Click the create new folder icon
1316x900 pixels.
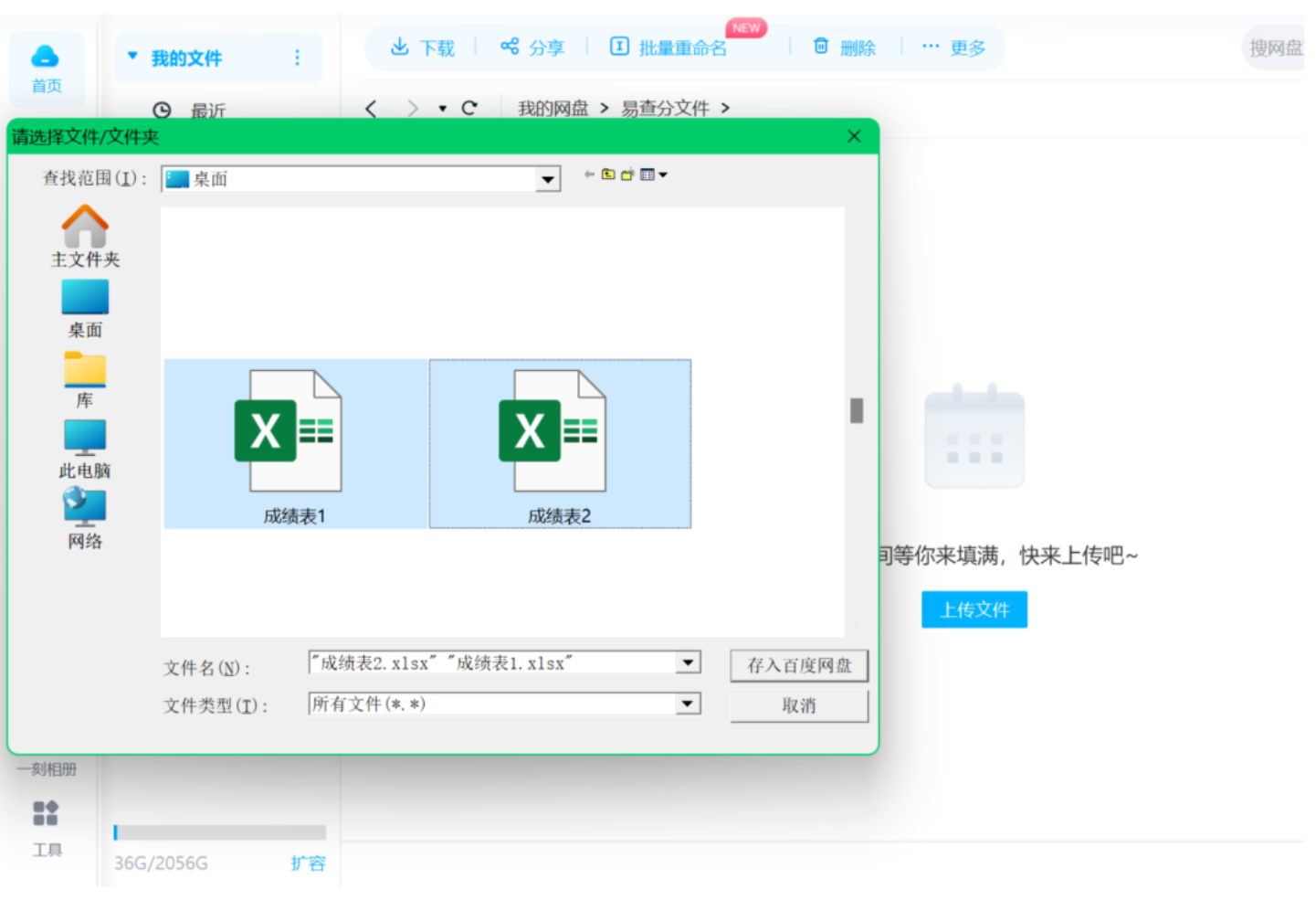(627, 175)
